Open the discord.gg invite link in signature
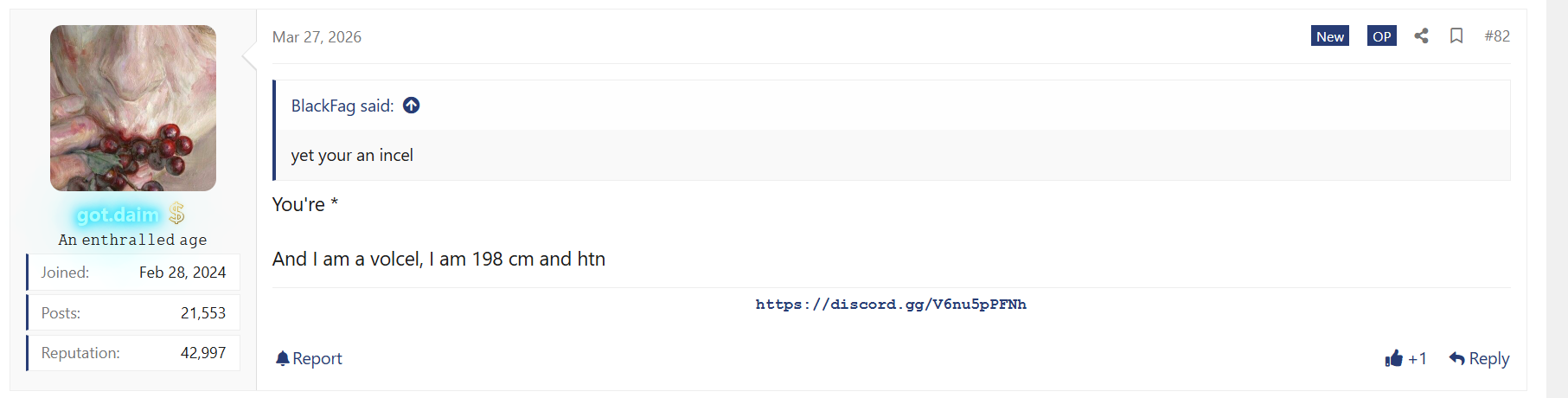This screenshot has width=1568, height=398. click(891, 305)
